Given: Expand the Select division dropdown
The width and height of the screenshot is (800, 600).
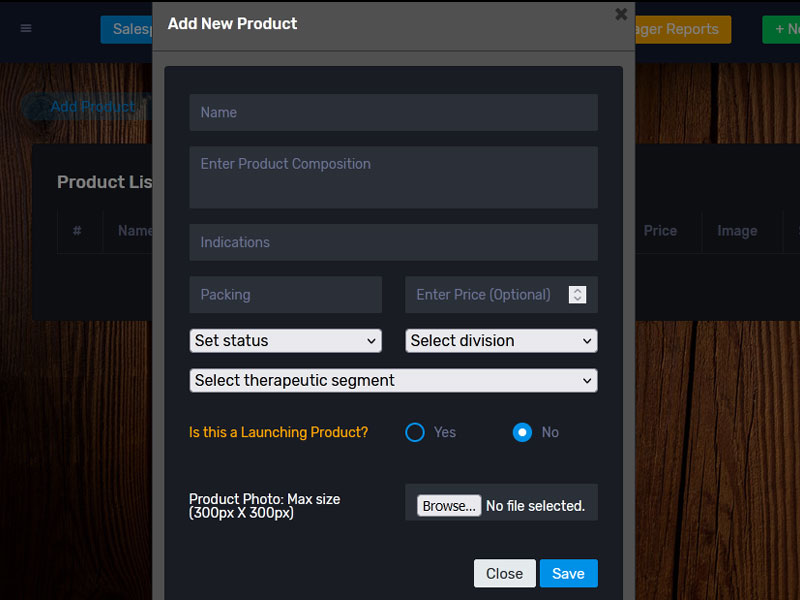Looking at the screenshot, I should pyautogui.click(x=501, y=341).
